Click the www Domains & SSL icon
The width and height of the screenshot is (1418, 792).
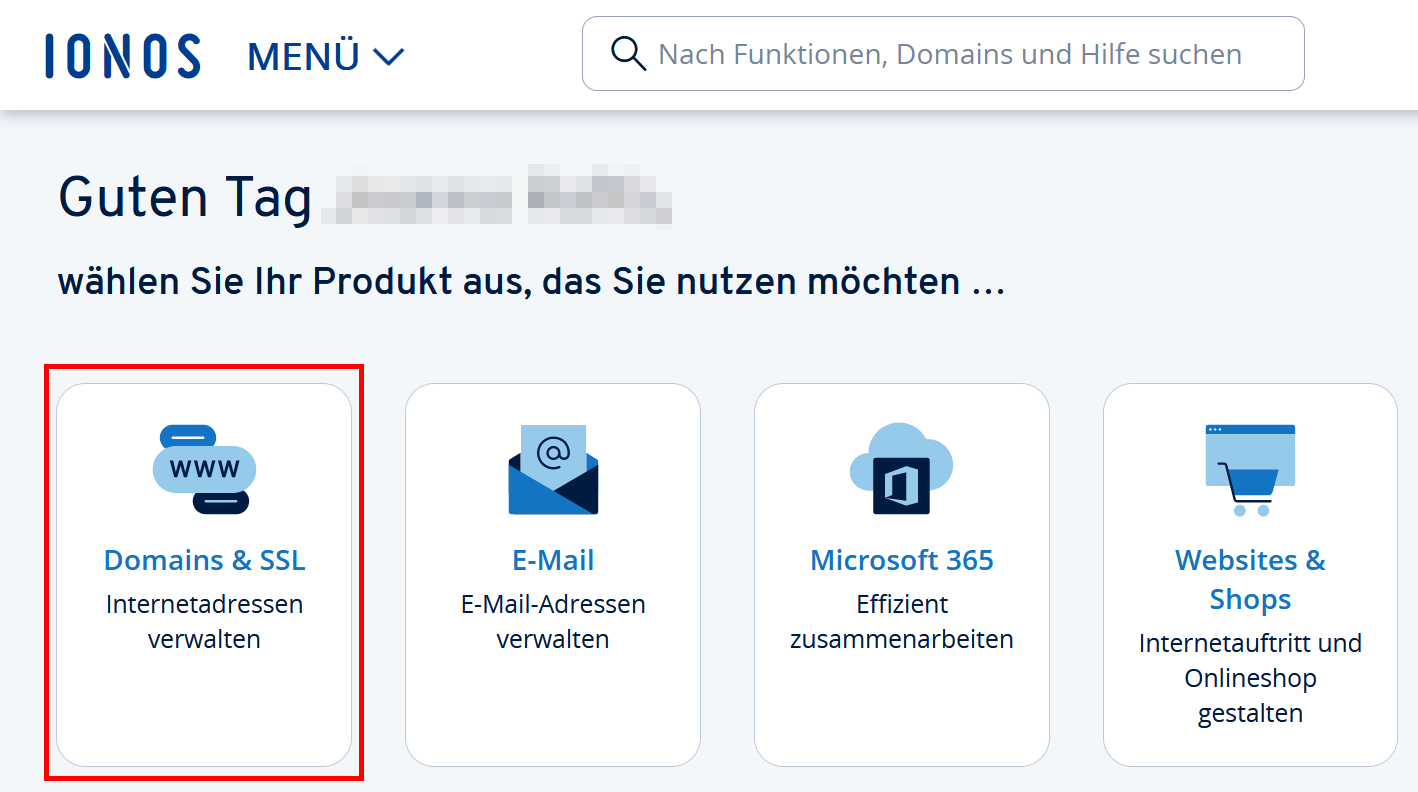204,469
